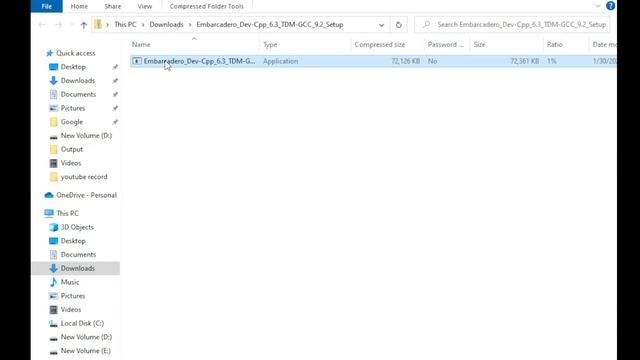Open the address bar history dropdown
This screenshot has height=360, width=640.
tap(381, 25)
